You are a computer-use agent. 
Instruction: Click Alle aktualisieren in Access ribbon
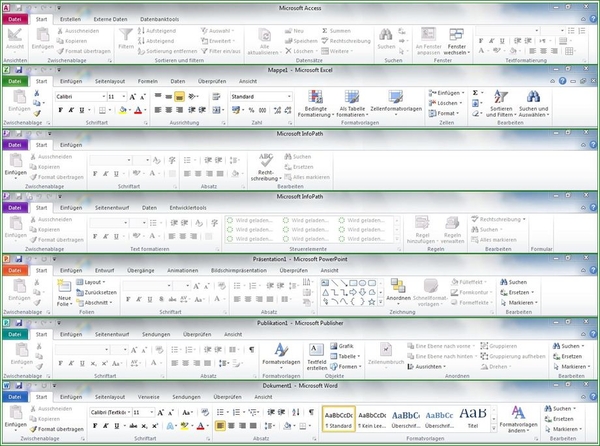pos(264,41)
